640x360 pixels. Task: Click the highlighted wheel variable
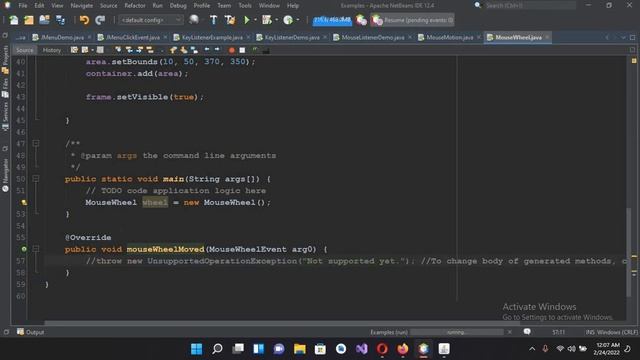[155, 202]
